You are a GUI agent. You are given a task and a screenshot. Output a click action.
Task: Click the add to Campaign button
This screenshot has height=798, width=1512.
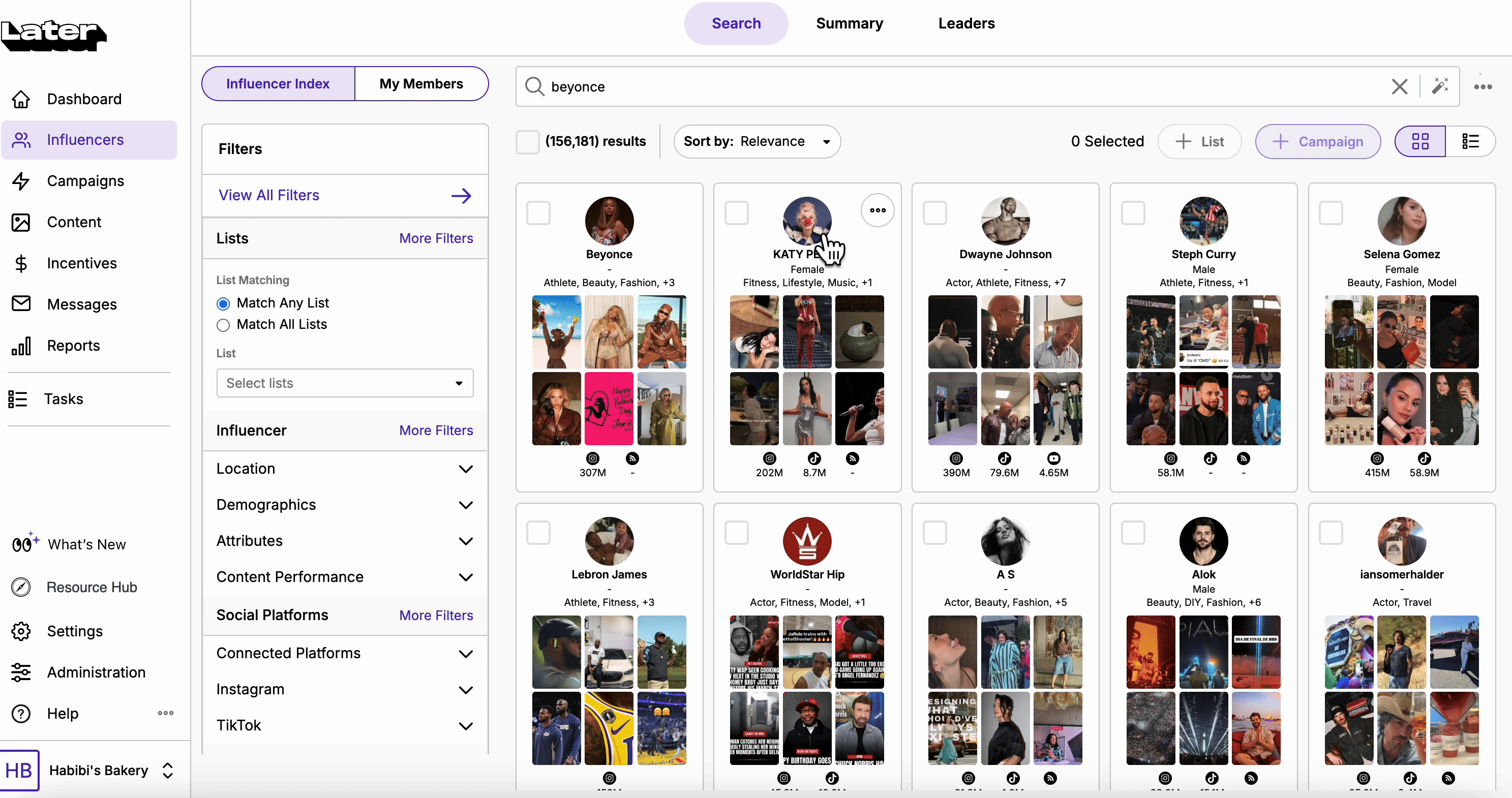1318,141
